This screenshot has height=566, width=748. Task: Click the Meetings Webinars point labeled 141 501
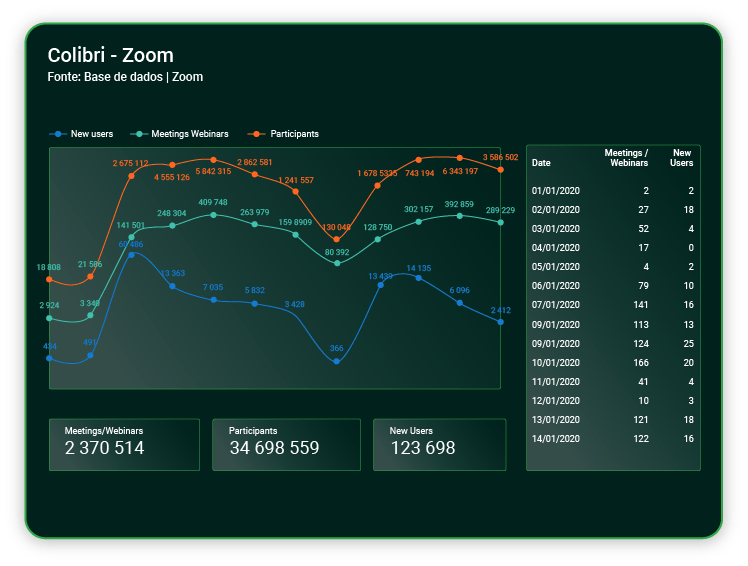click(x=131, y=237)
